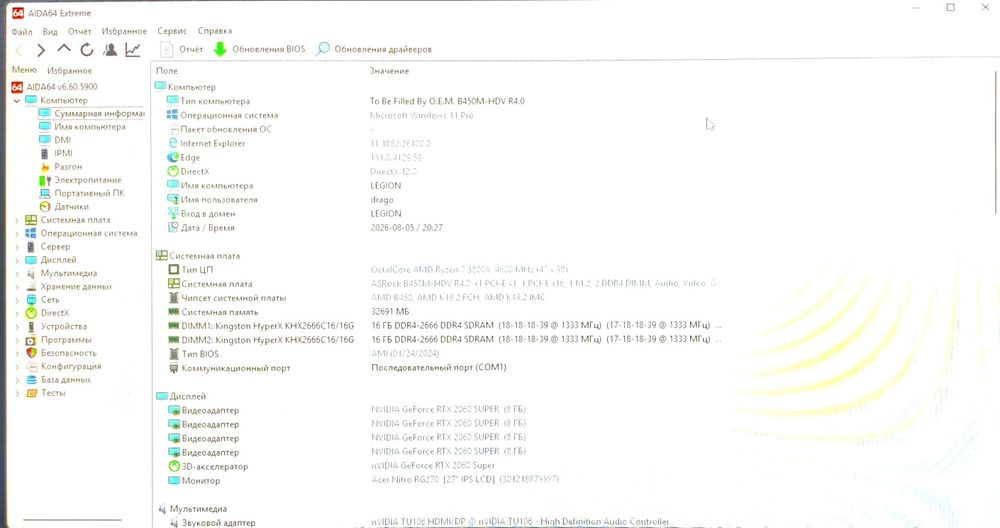Image resolution: width=1000 pixels, height=528 pixels.
Task: Expand the DirectX tree node
Action: 17,313
